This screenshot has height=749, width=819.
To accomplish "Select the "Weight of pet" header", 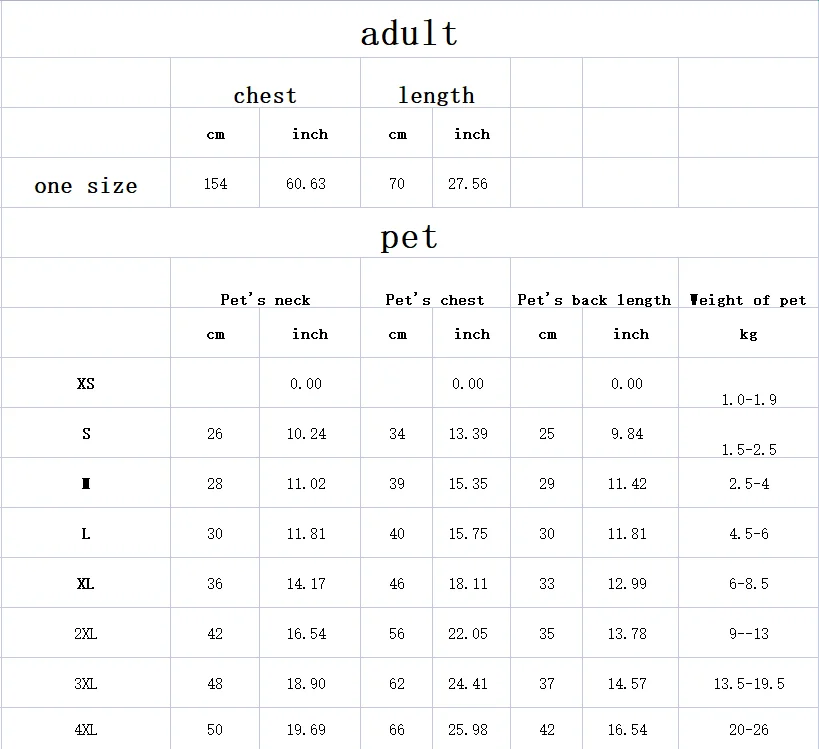I will click(748, 300).
